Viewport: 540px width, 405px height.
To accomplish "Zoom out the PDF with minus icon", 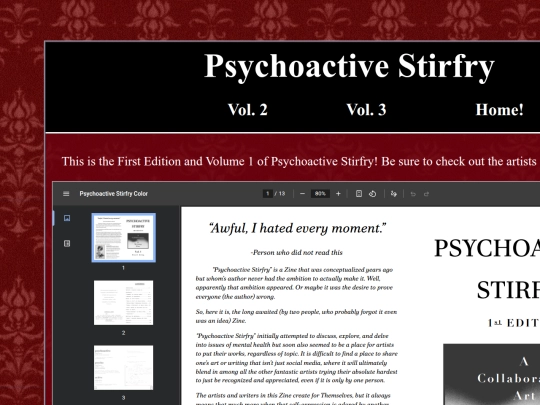I will (302, 194).
